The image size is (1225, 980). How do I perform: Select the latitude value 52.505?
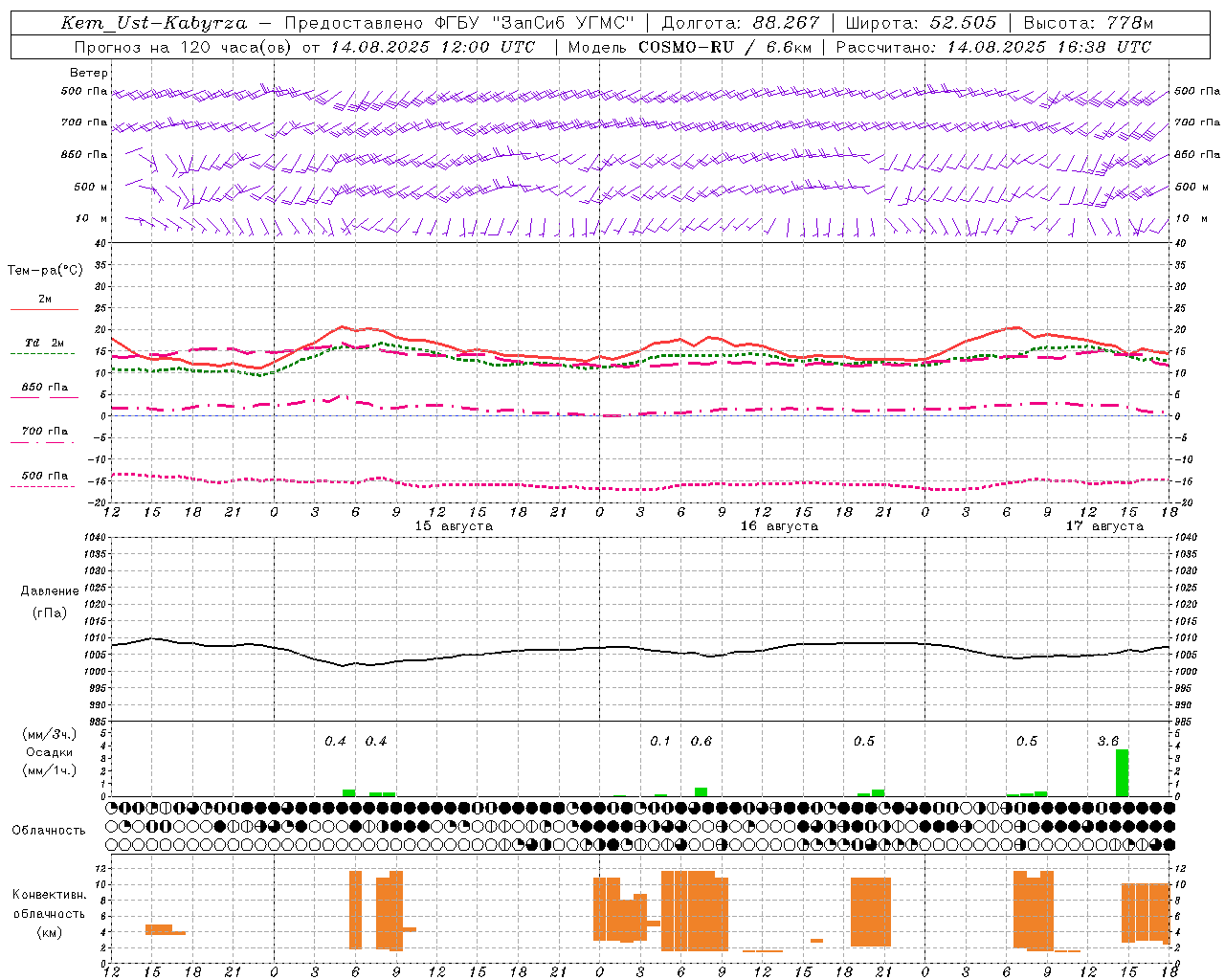click(x=963, y=23)
